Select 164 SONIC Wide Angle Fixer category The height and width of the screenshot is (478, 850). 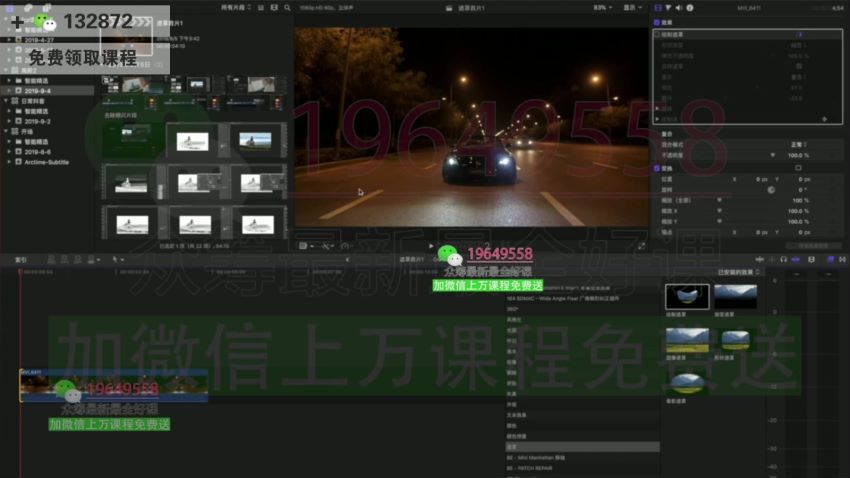[582, 299]
